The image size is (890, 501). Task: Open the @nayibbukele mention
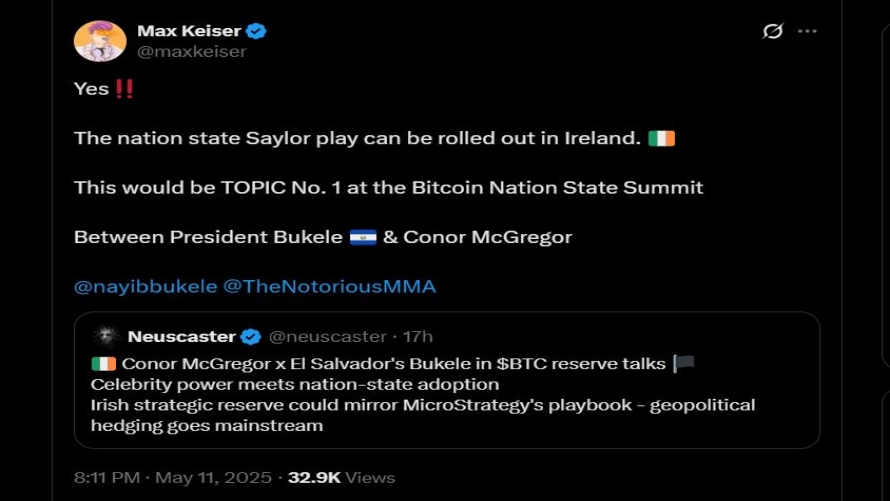click(145, 286)
